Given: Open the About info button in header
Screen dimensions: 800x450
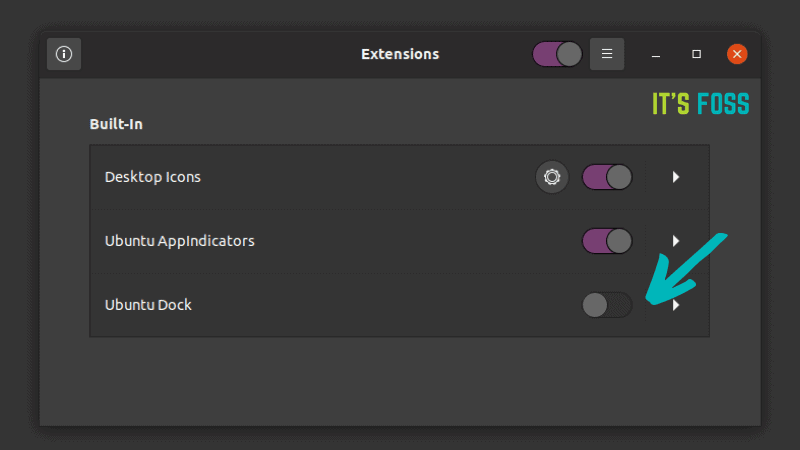Looking at the screenshot, I should pos(64,54).
